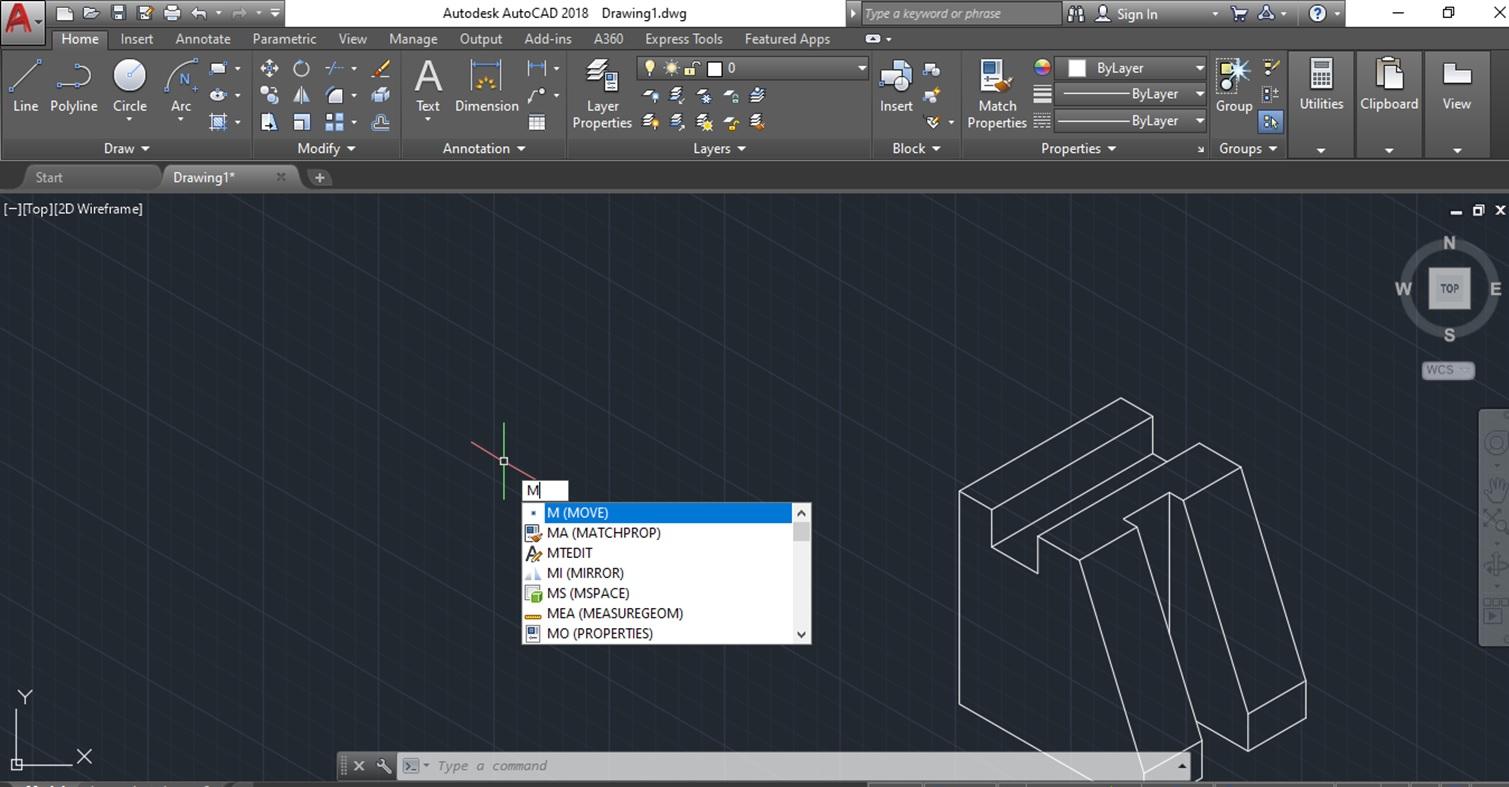Click the Insert block icon

[895, 86]
